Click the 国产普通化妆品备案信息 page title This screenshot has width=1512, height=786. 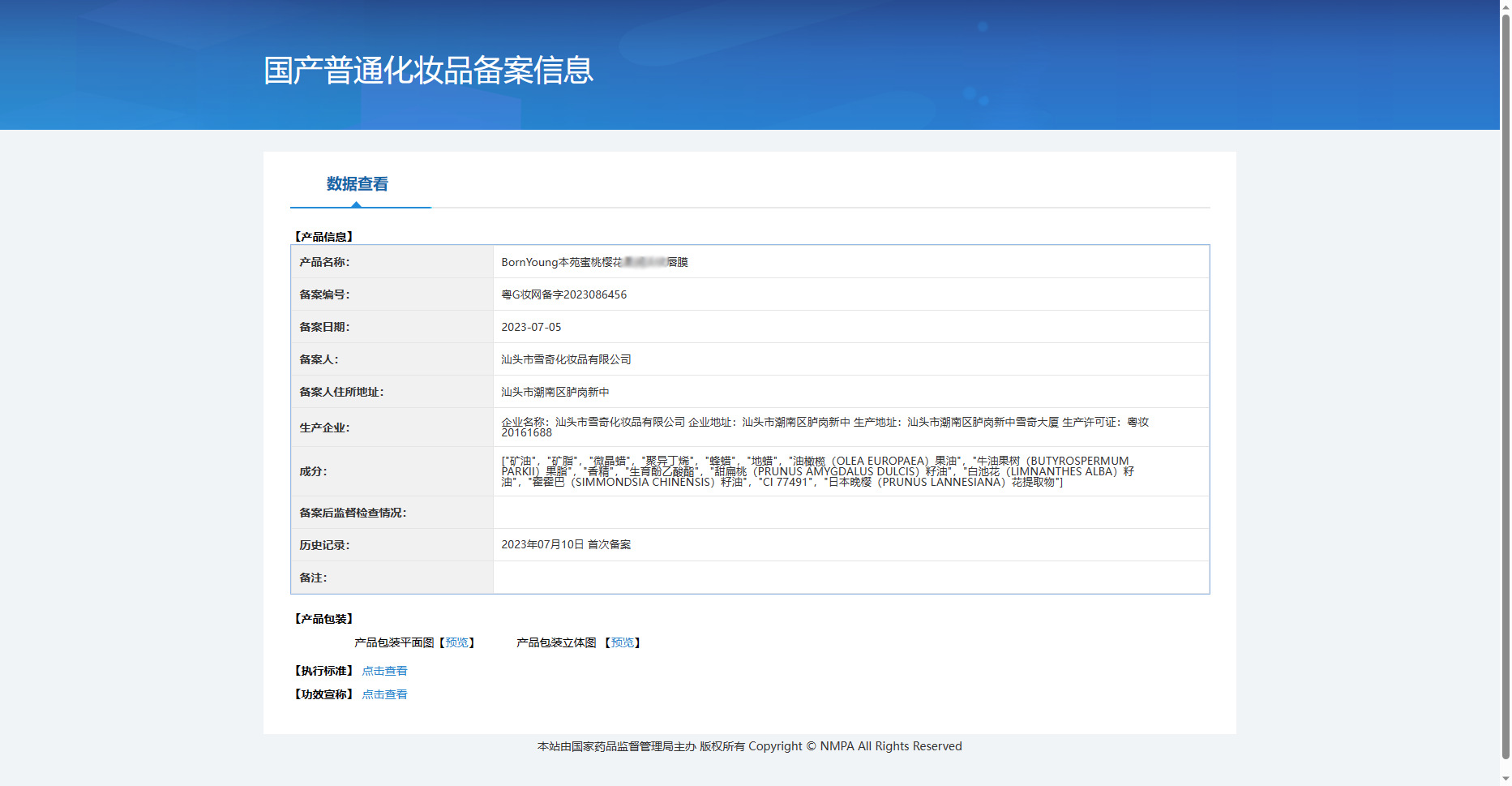428,71
